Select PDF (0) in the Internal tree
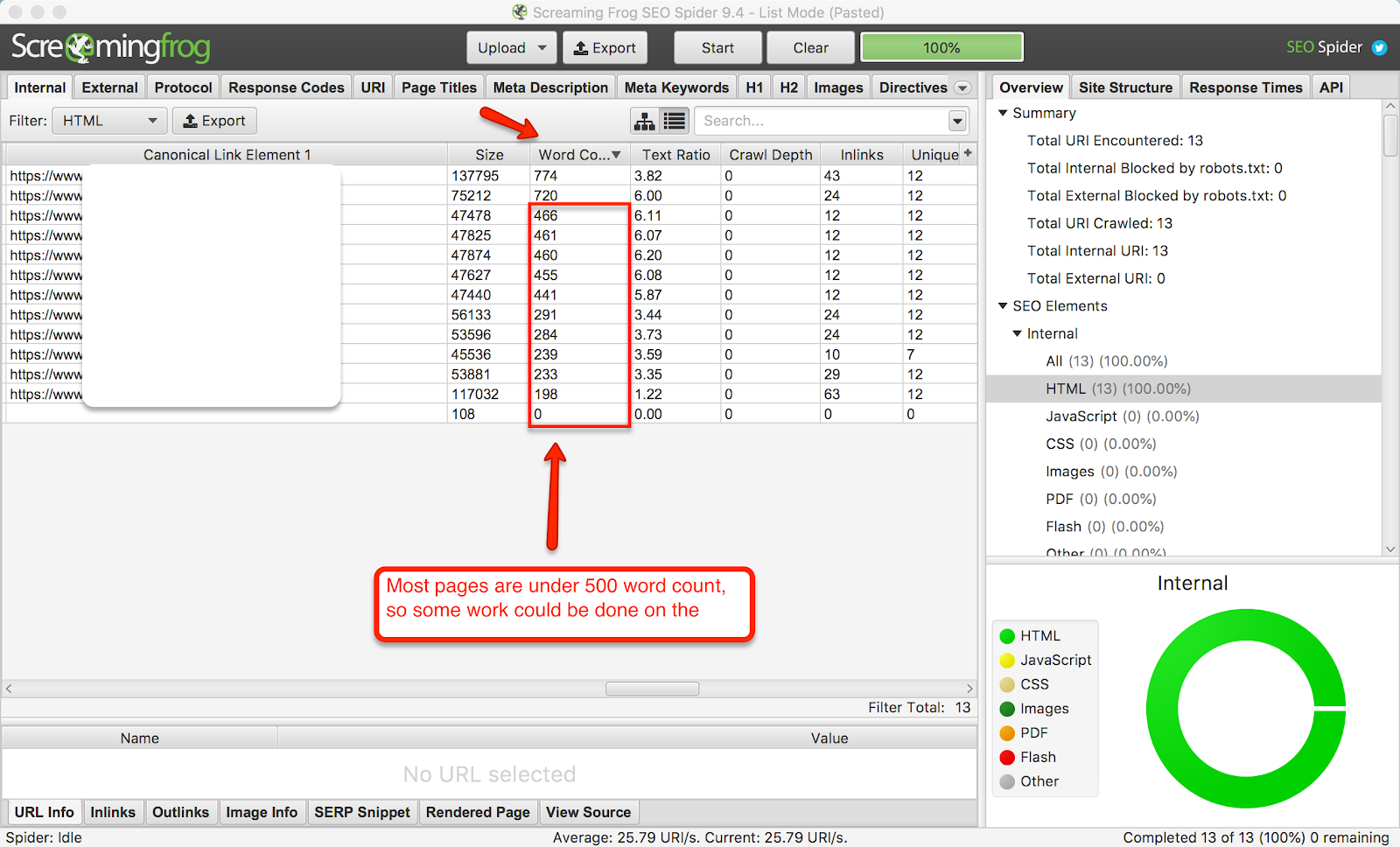 point(1101,499)
